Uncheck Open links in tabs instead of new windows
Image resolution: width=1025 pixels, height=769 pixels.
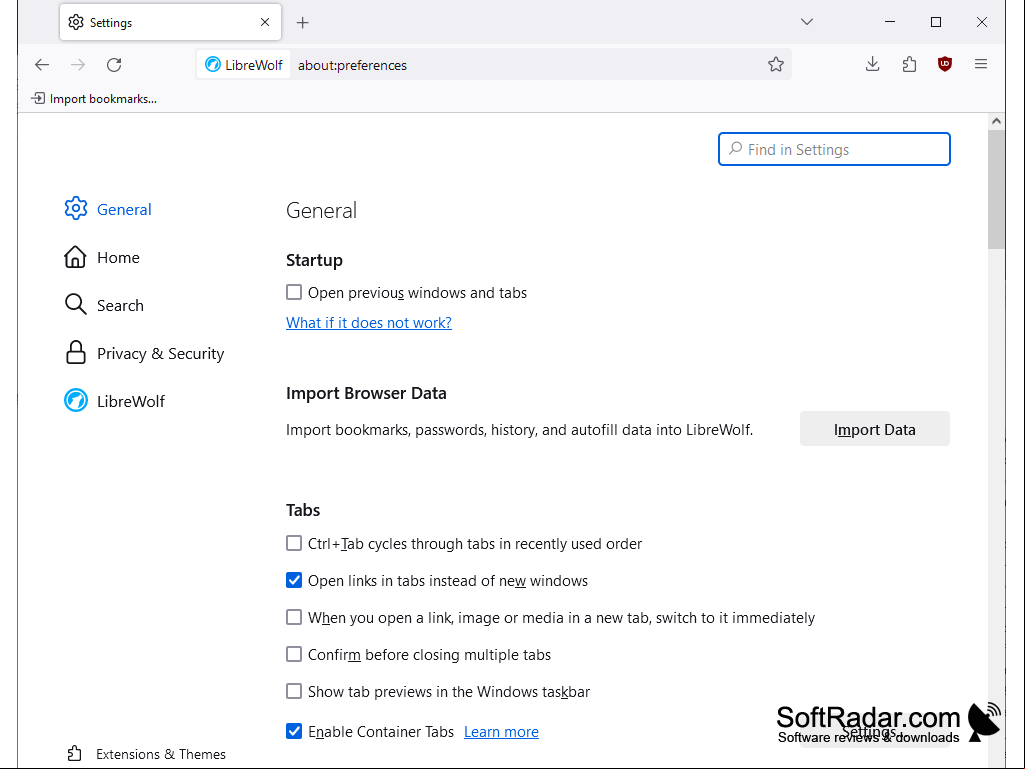(294, 581)
